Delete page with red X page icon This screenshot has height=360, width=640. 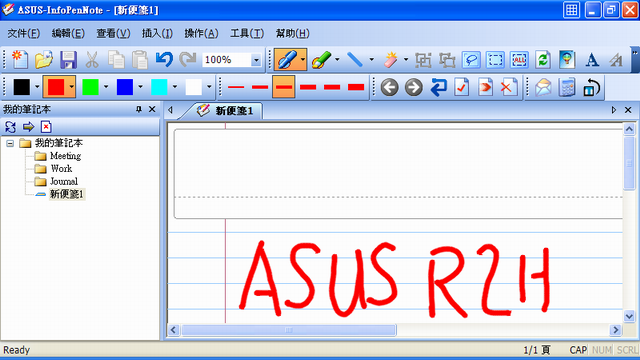pyautogui.click(x=509, y=87)
